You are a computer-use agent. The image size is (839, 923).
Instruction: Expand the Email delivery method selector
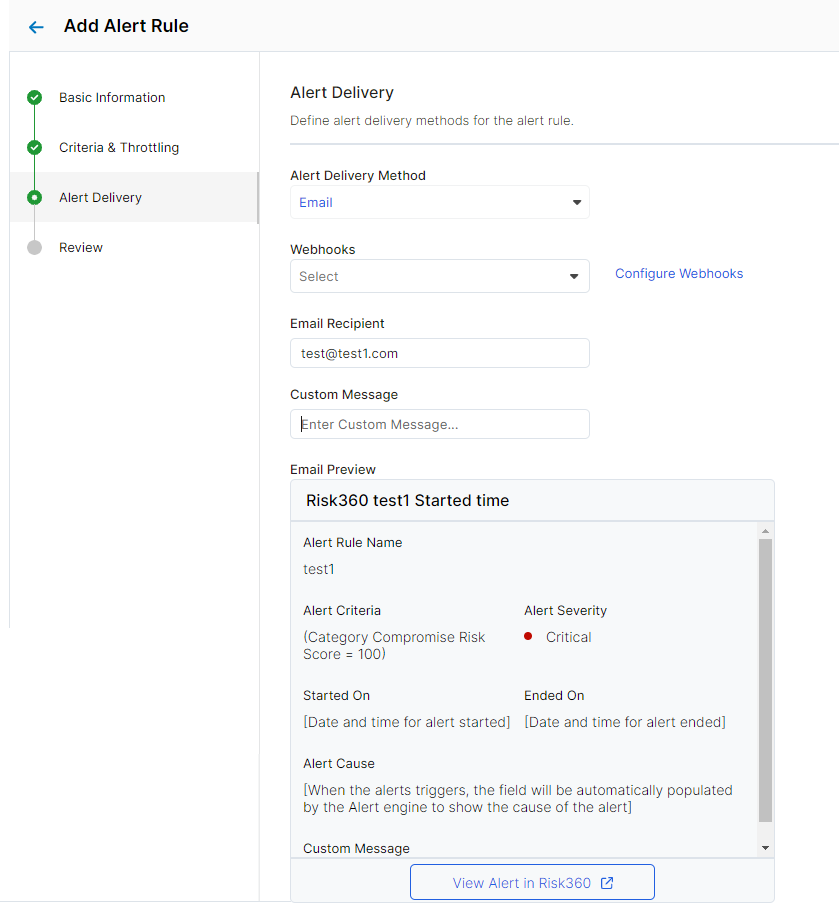[x=575, y=202]
